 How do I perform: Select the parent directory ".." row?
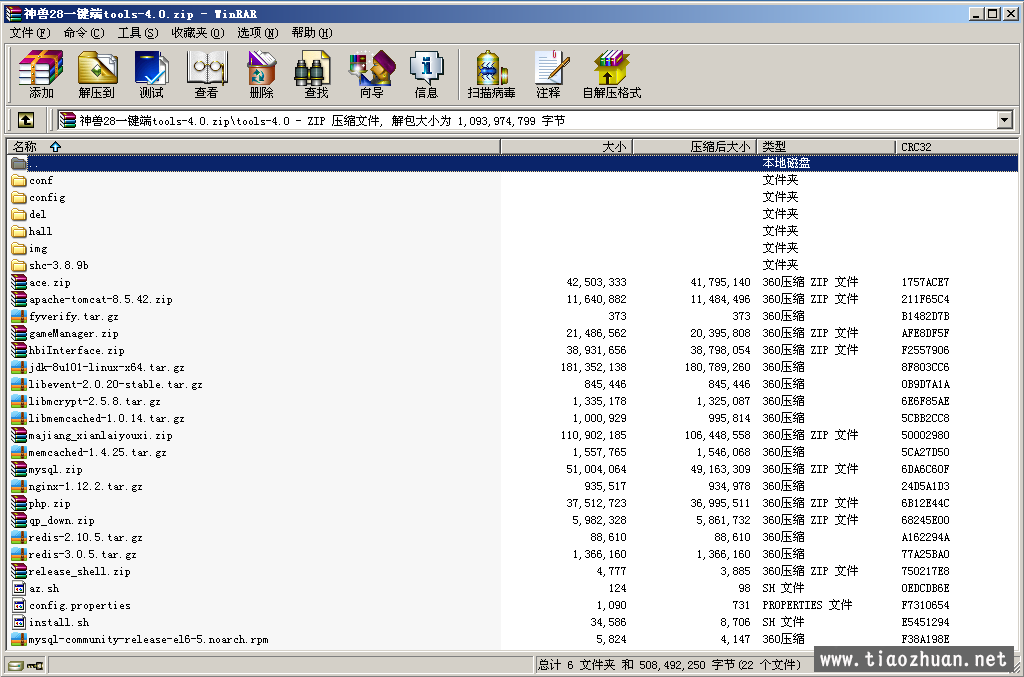point(513,163)
